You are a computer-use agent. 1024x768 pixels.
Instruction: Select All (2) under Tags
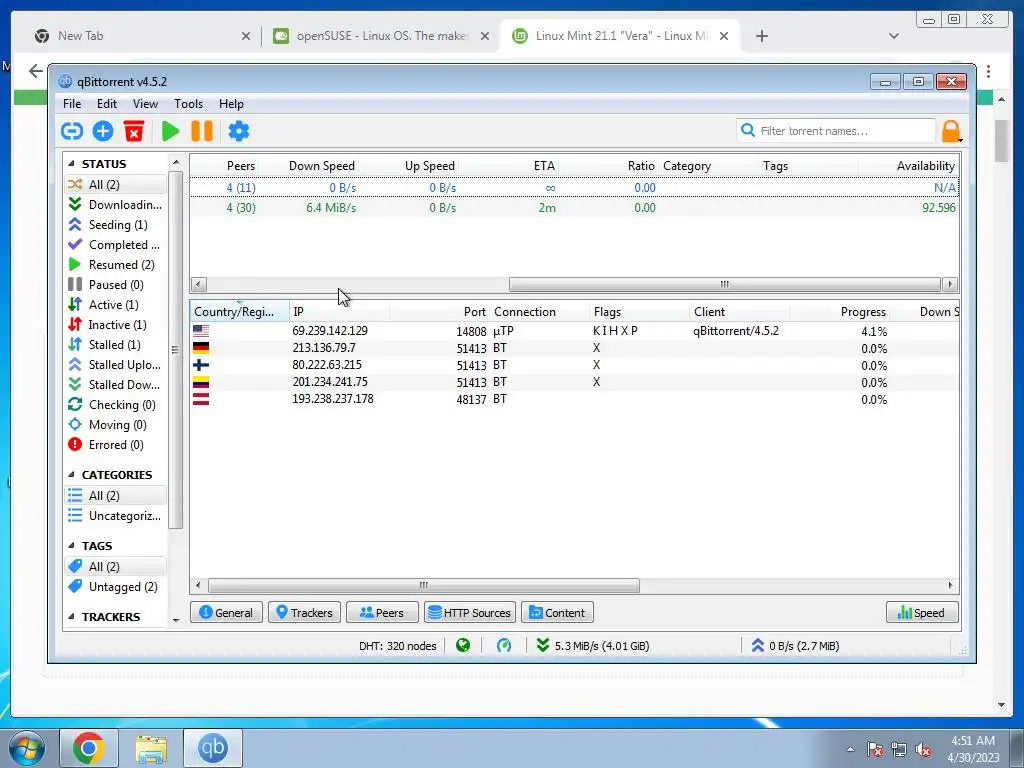[x=116, y=567]
